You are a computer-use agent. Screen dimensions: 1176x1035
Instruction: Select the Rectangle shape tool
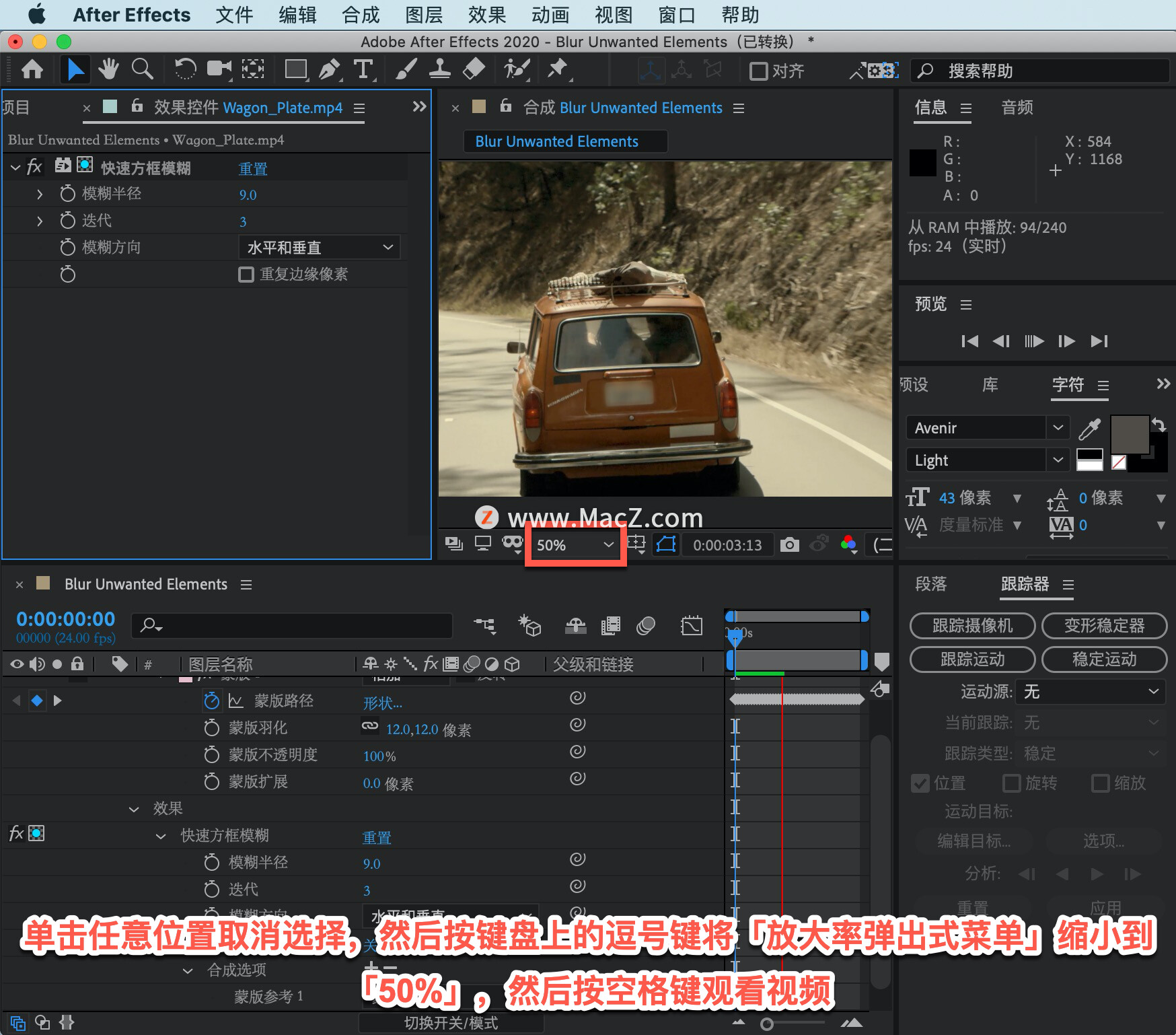pos(296,69)
